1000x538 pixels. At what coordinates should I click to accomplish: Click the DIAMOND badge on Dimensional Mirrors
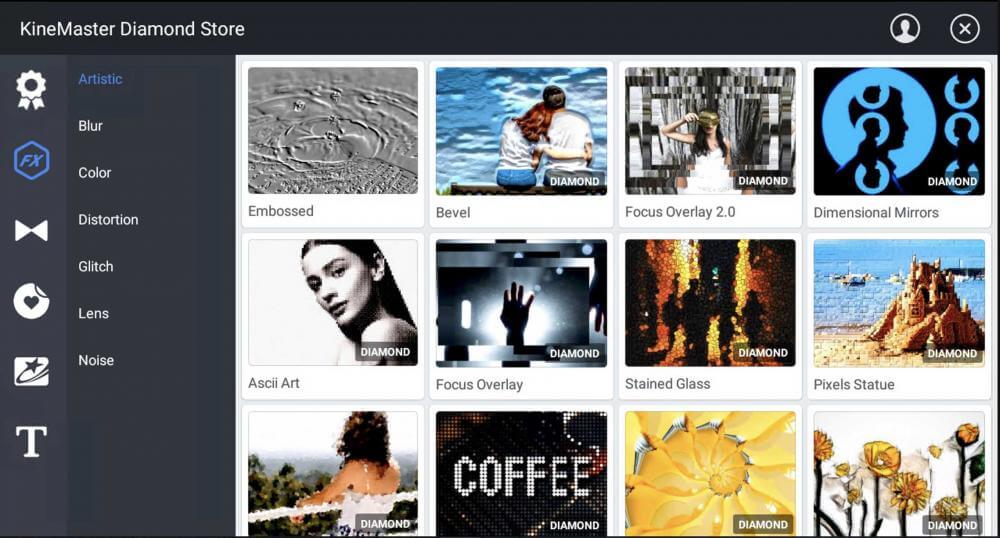coord(952,182)
